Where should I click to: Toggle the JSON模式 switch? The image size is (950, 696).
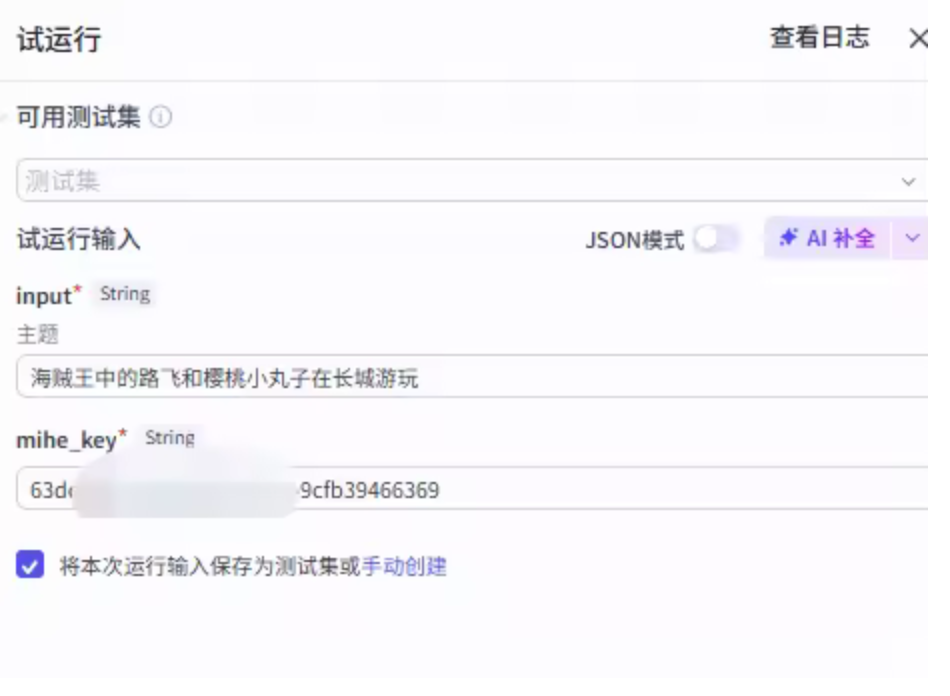pyautogui.click(x=717, y=239)
